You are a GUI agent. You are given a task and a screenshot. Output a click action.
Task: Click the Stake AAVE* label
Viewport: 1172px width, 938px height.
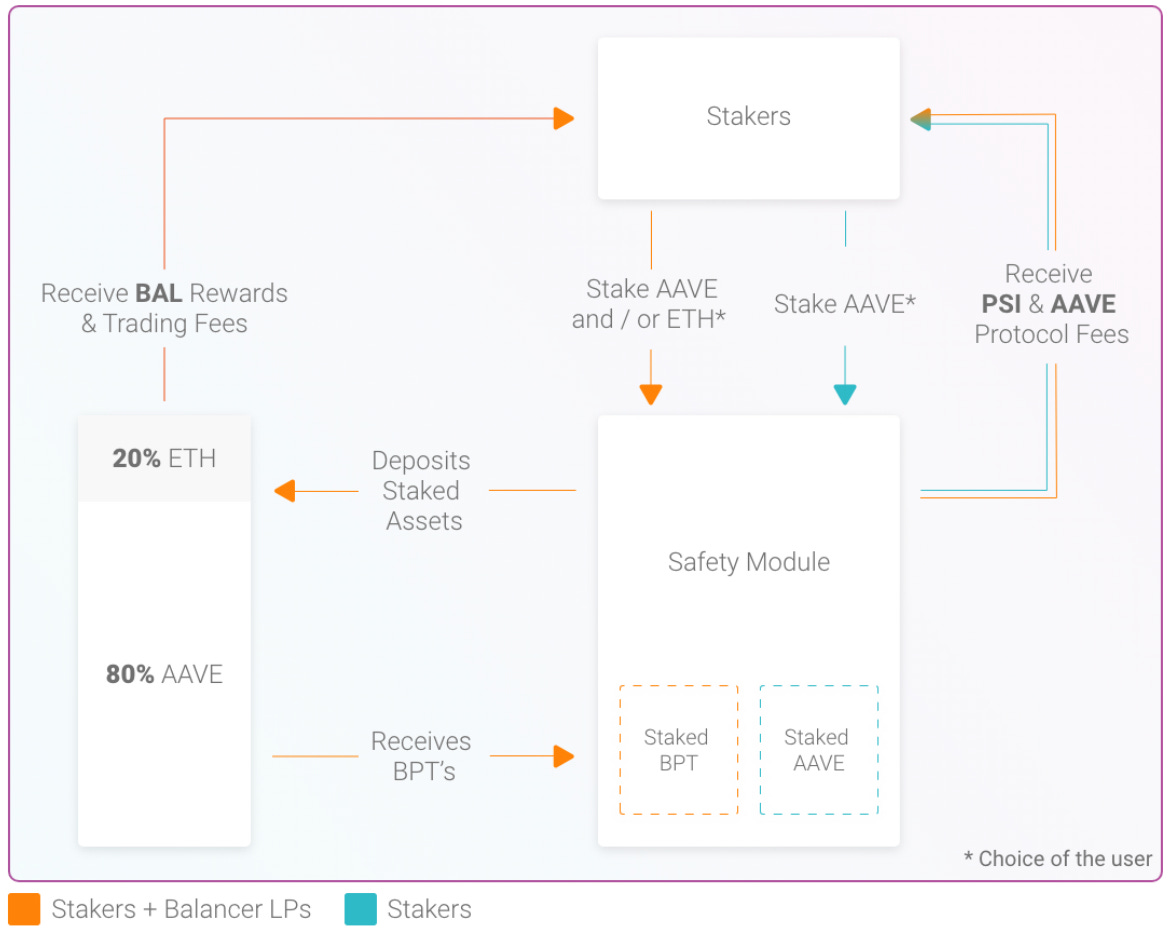[845, 303]
